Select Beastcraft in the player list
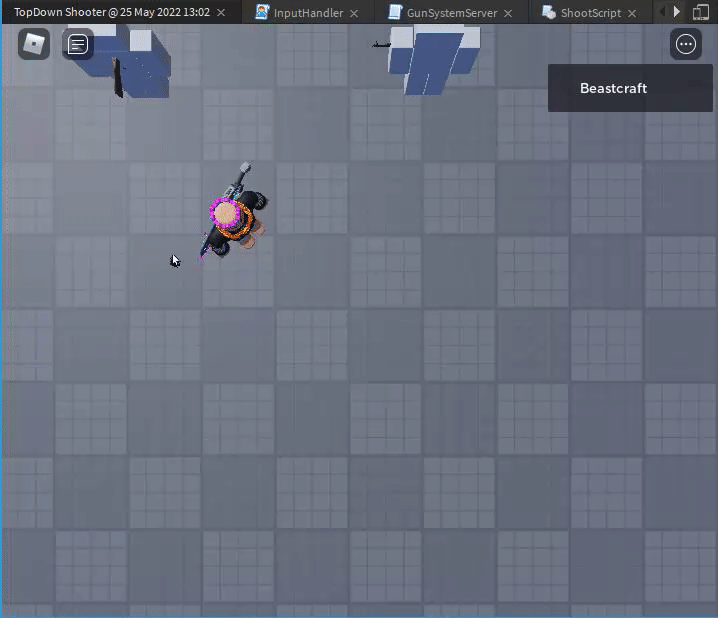 (630, 88)
